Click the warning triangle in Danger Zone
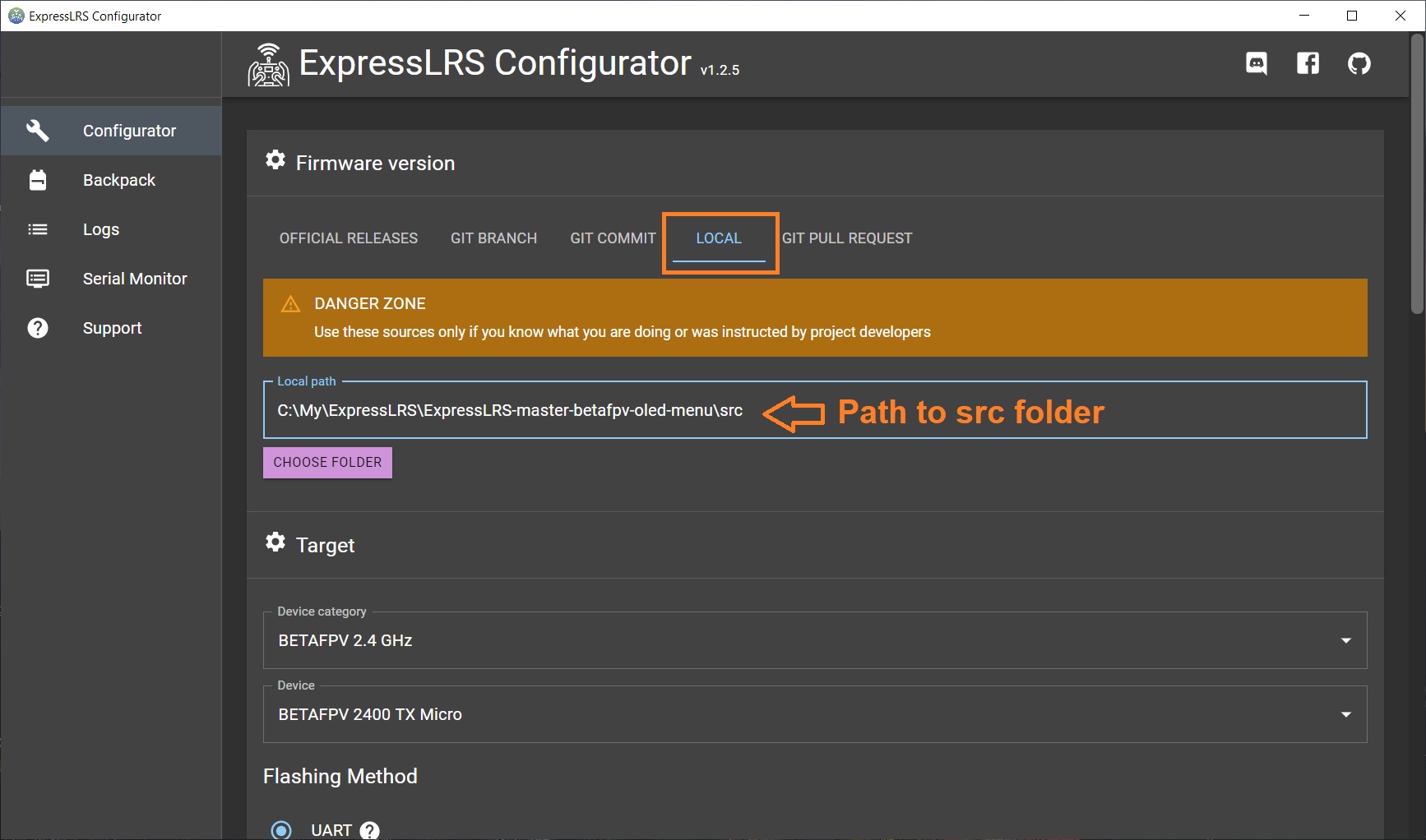The width and height of the screenshot is (1426, 840). (x=290, y=304)
